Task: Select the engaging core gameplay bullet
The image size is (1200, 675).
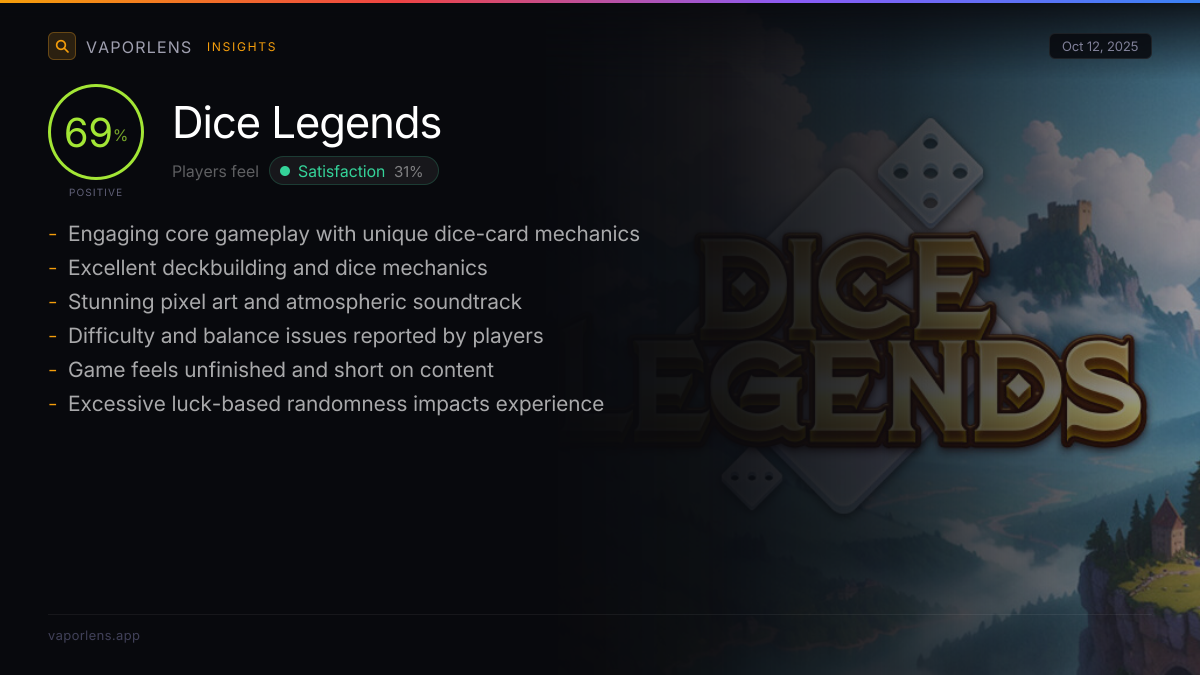Action: click(x=344, y=234)
